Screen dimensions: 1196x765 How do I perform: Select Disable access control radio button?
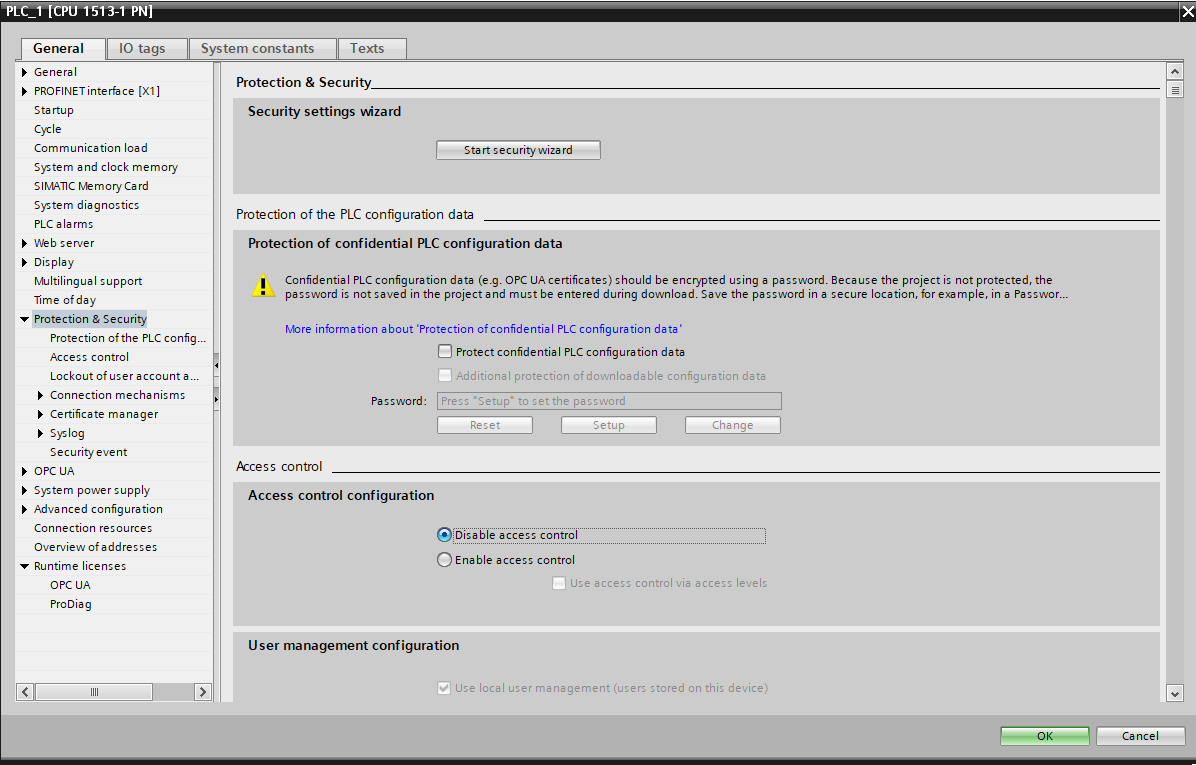point(445,535)
